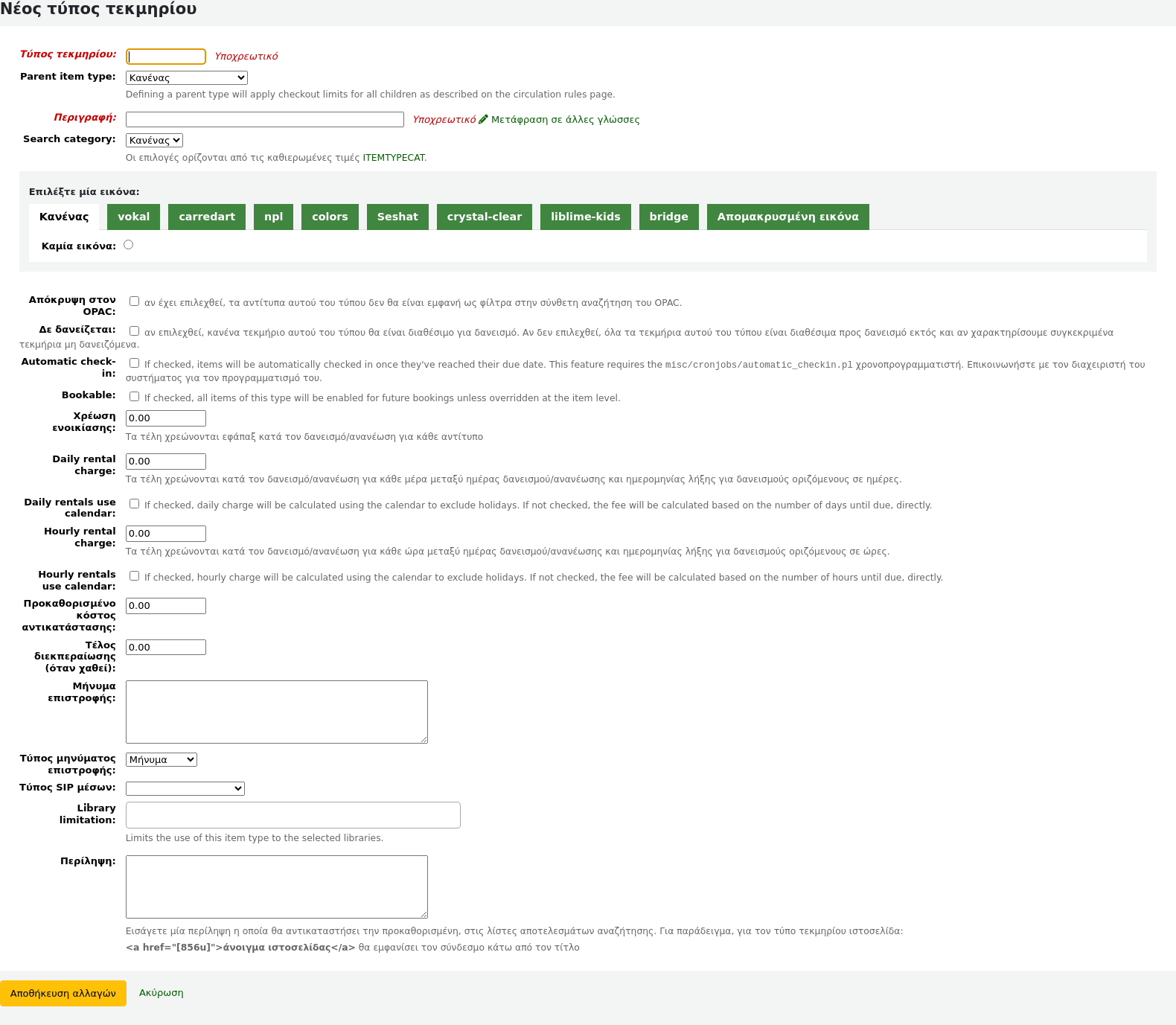Expand the Search category dropdown
Image resolution: width=1176 pixels, height=1025 pixels.
[x=154, y=140]
